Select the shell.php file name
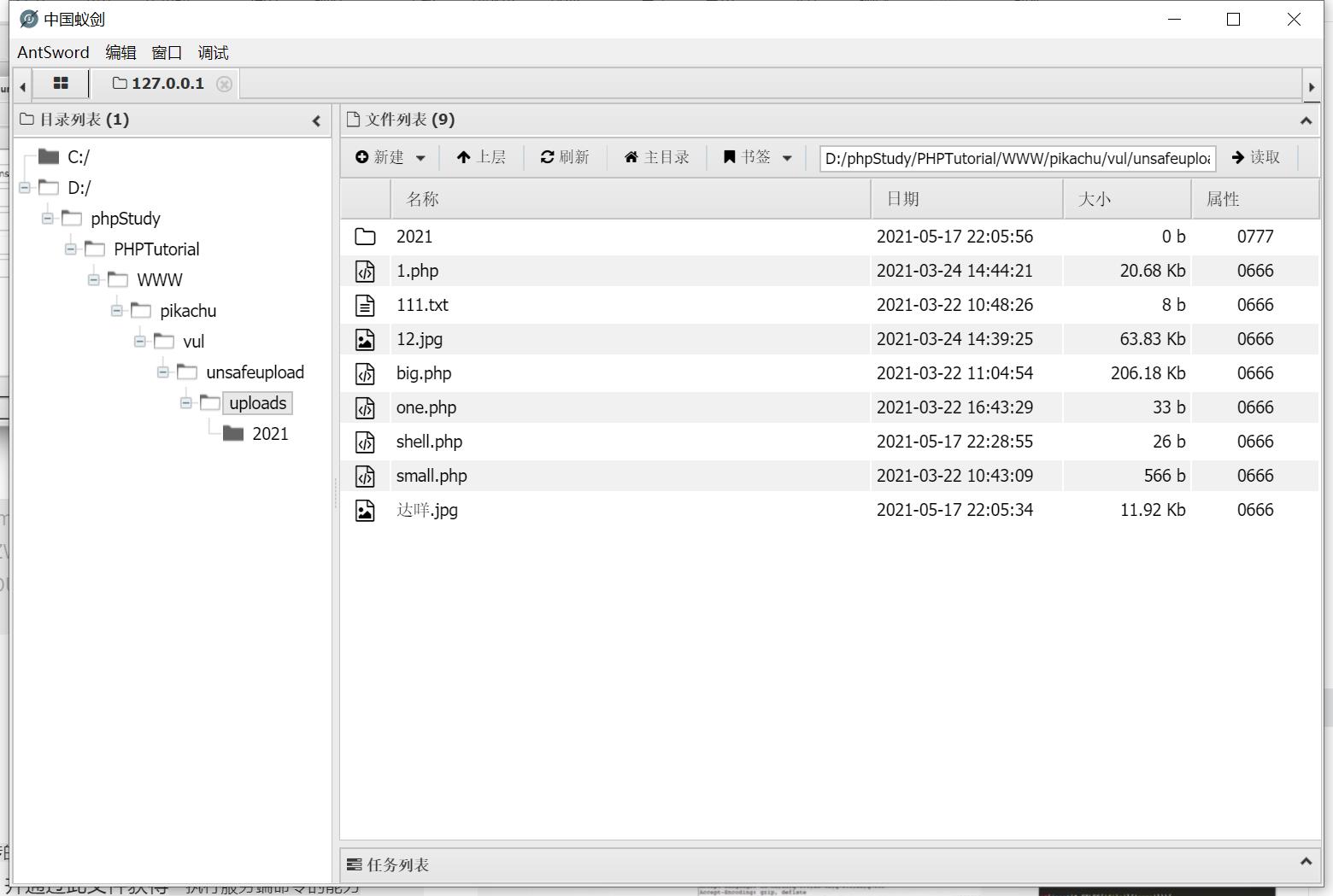Screen dimensions: 1333x896 coord(429,442)
